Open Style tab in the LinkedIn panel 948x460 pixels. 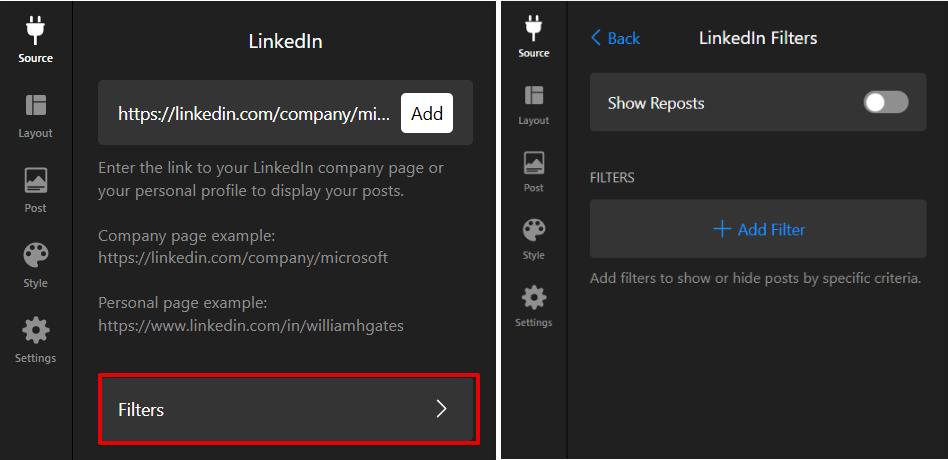point(35,265)
